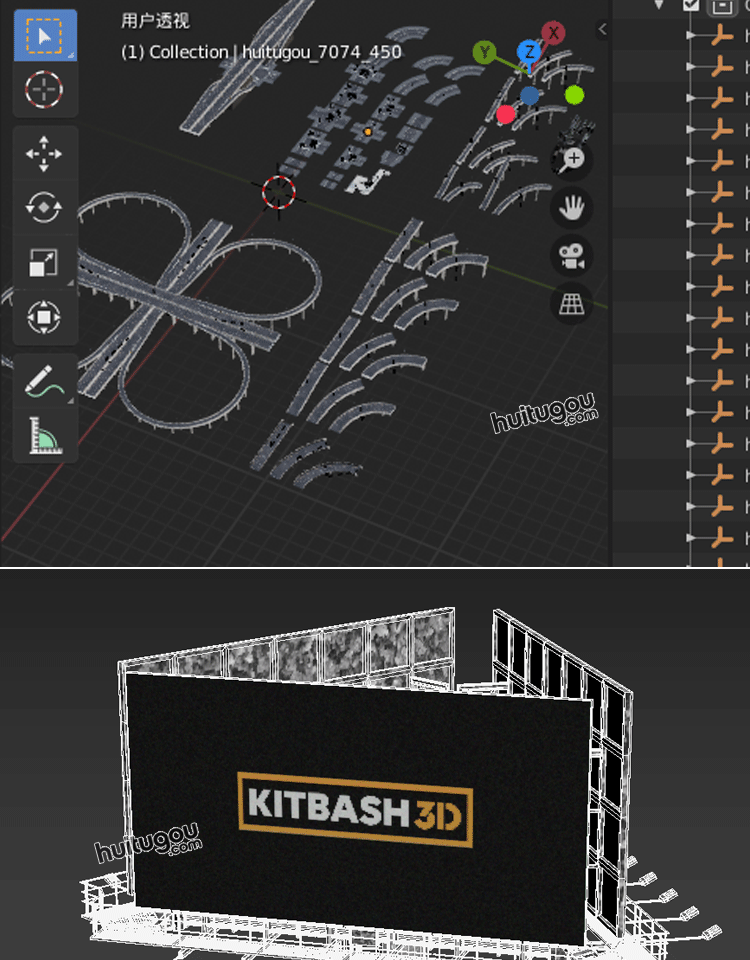Open the KitBash3D billboard preview image
Image resolution: width=750 pixels, height=960 pixels.
click(375, 764)
